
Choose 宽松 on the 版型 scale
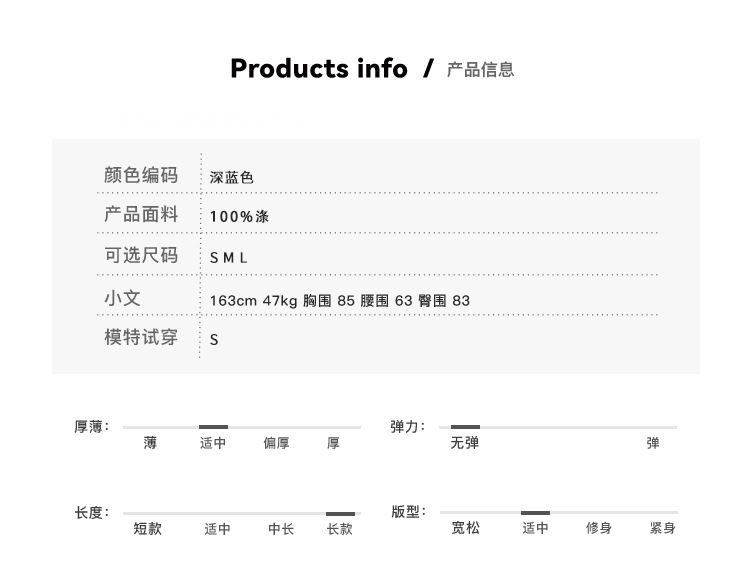(x=466, y=528)
